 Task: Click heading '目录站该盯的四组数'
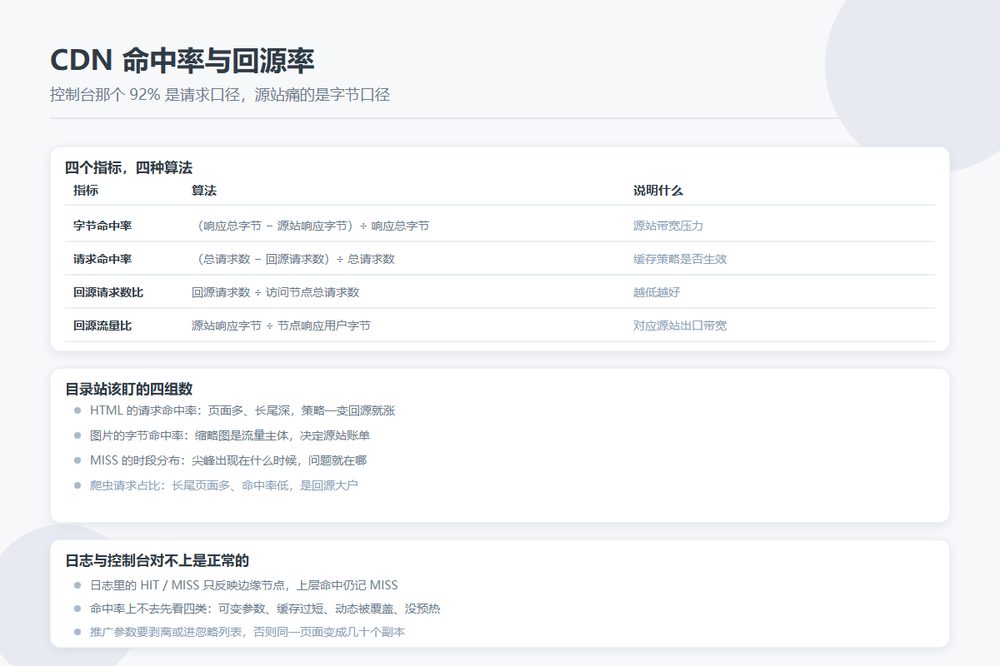(x=129, y=388)
